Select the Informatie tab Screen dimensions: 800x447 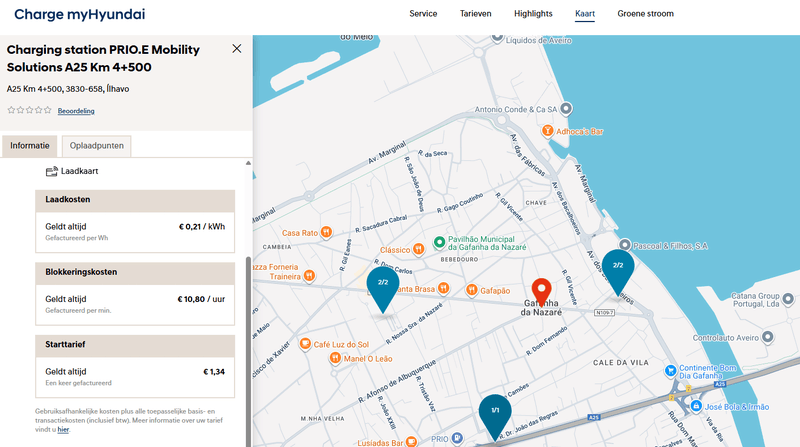click(30, 146)
